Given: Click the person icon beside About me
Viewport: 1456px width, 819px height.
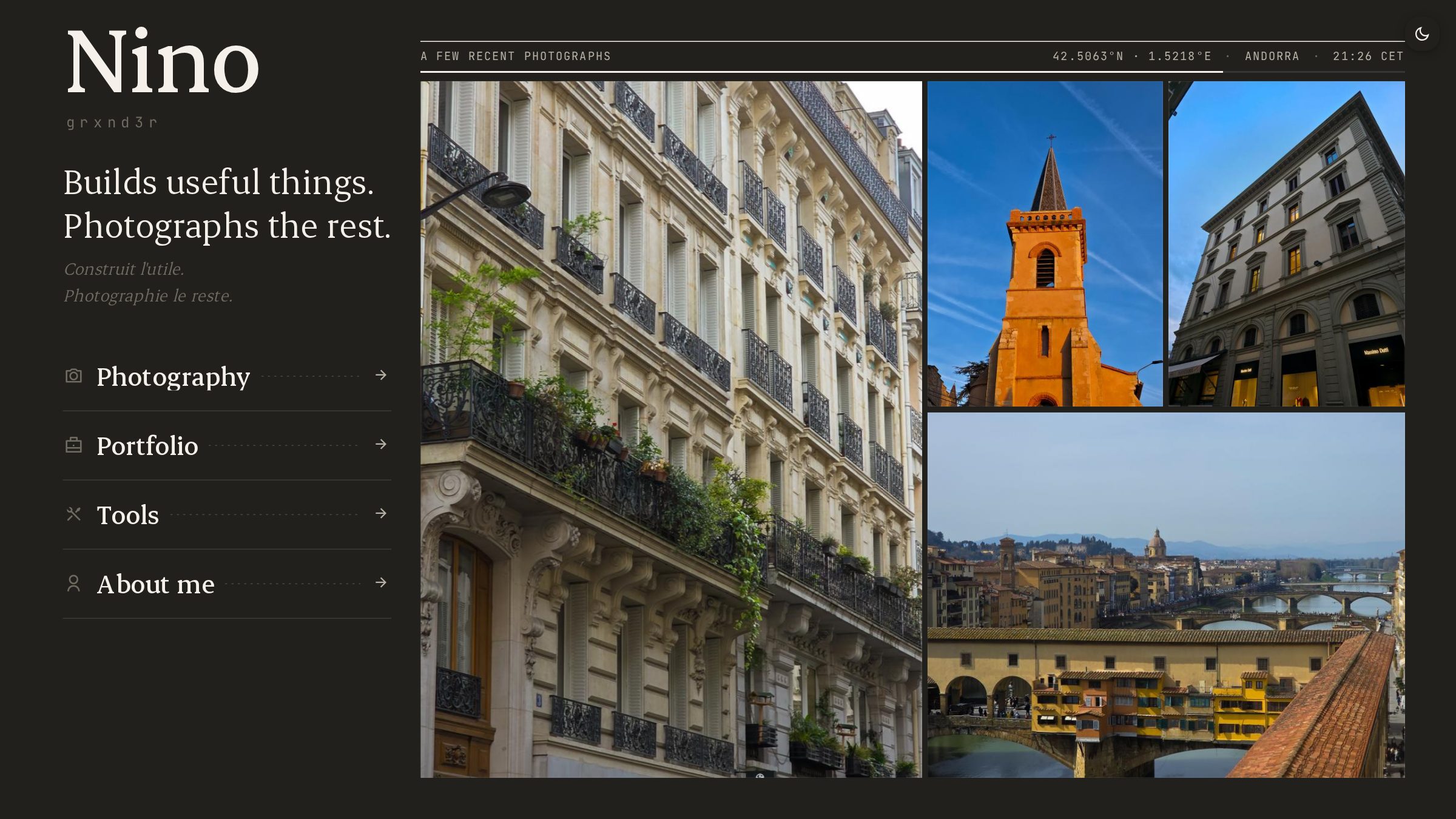Looking at the screenshot, I should [73, 584].
